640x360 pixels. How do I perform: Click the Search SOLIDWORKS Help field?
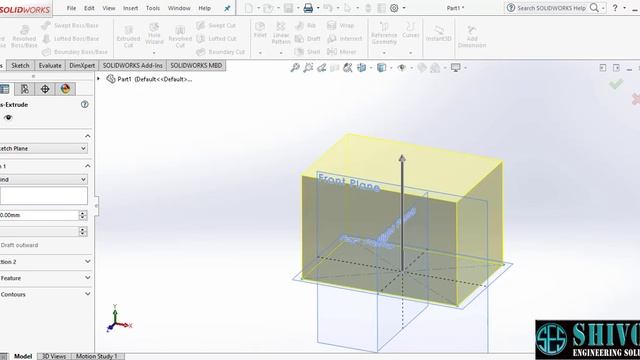(x=551, y=8)
